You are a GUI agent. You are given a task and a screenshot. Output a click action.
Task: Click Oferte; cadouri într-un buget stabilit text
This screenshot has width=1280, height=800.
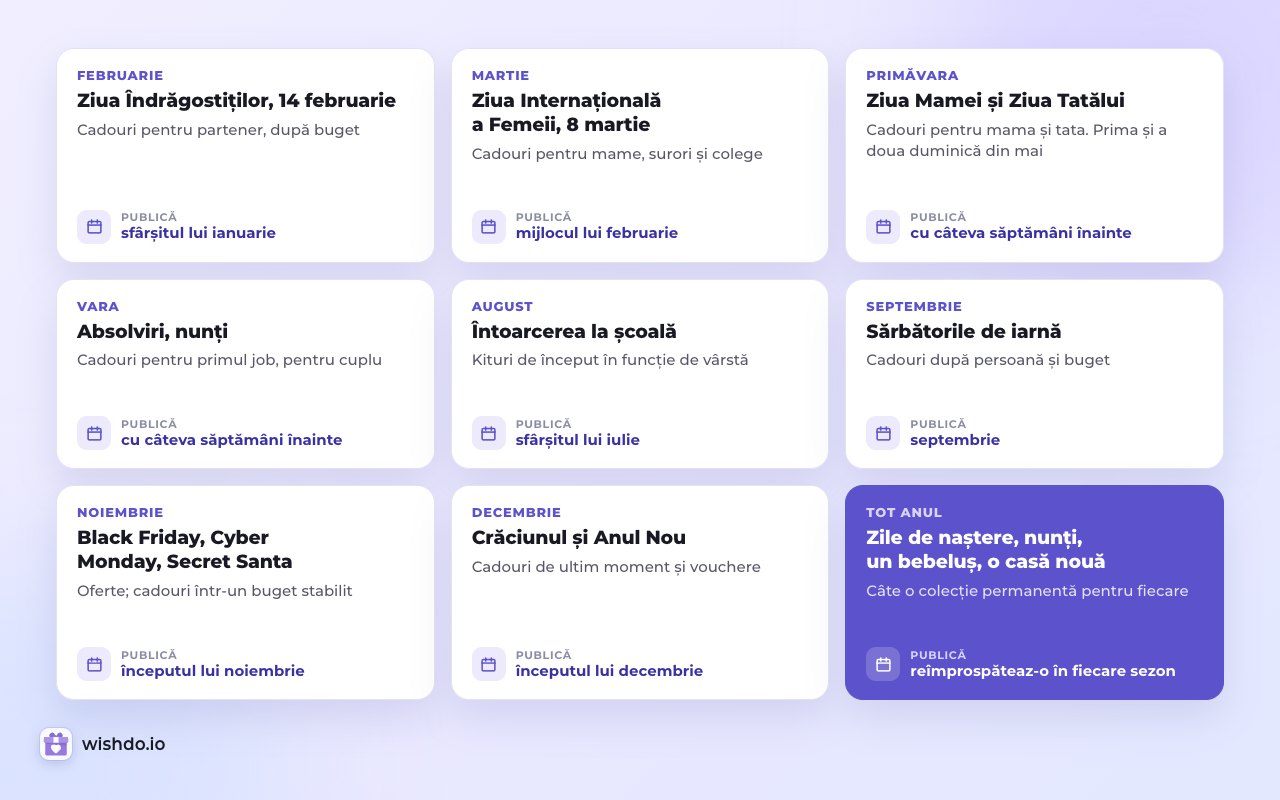pyautogui.click(x=215, y=591)
